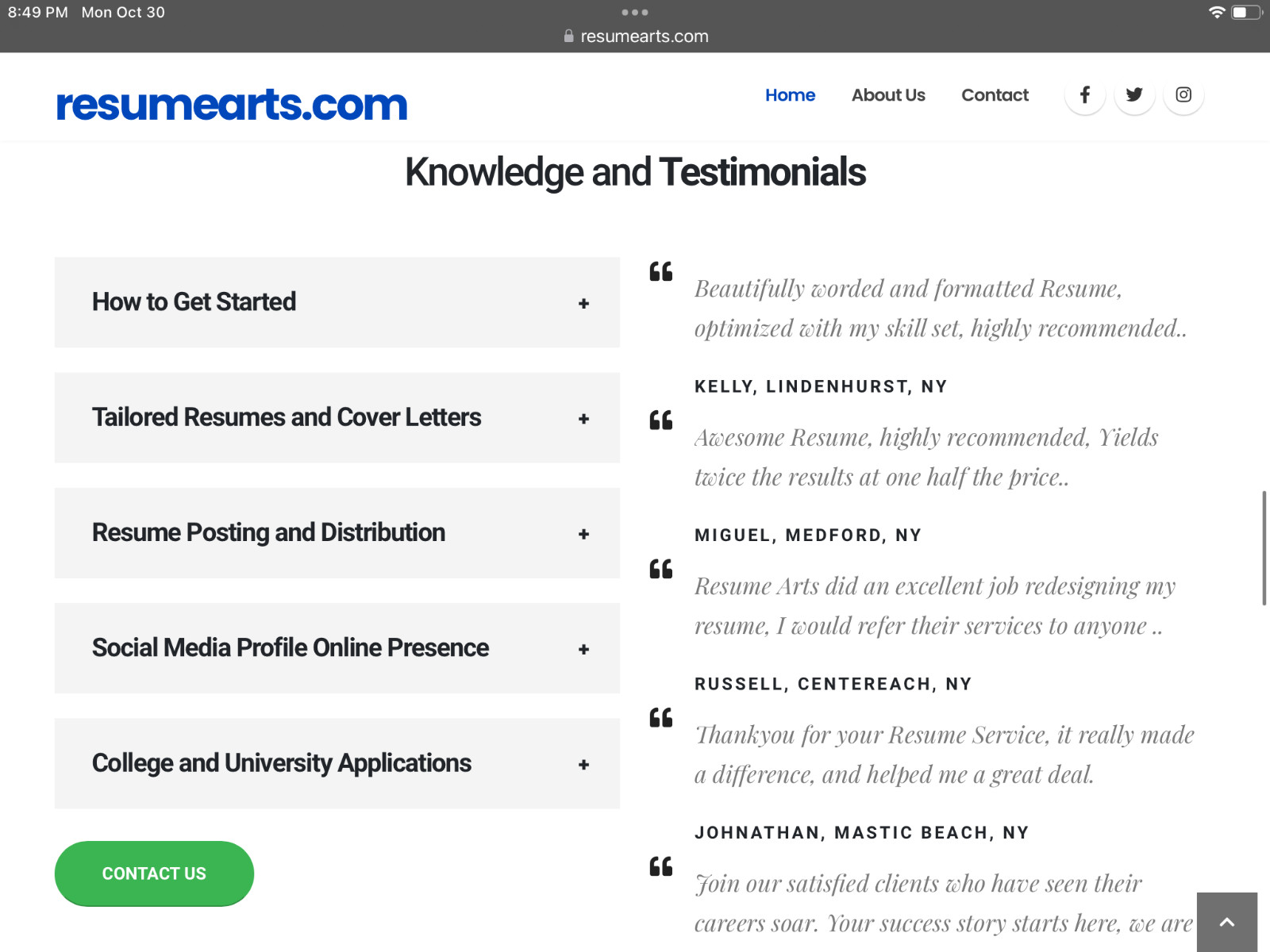1270x952 pixels.
Task: Tap the Mon Oct 30 date
Action: pos(123,12)
